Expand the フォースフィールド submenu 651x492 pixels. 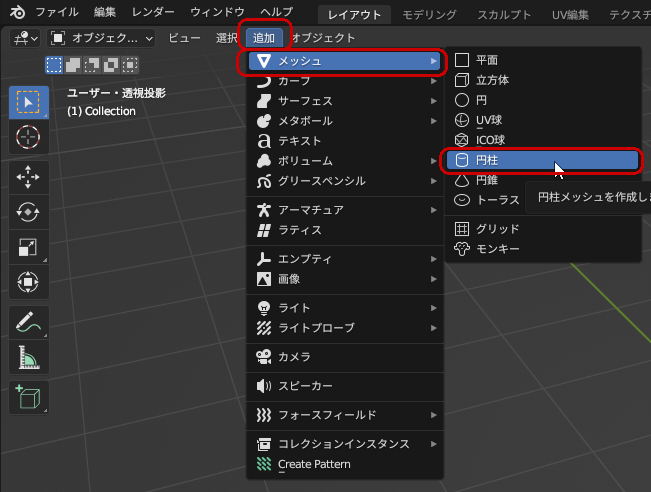[x=344, y=415]
